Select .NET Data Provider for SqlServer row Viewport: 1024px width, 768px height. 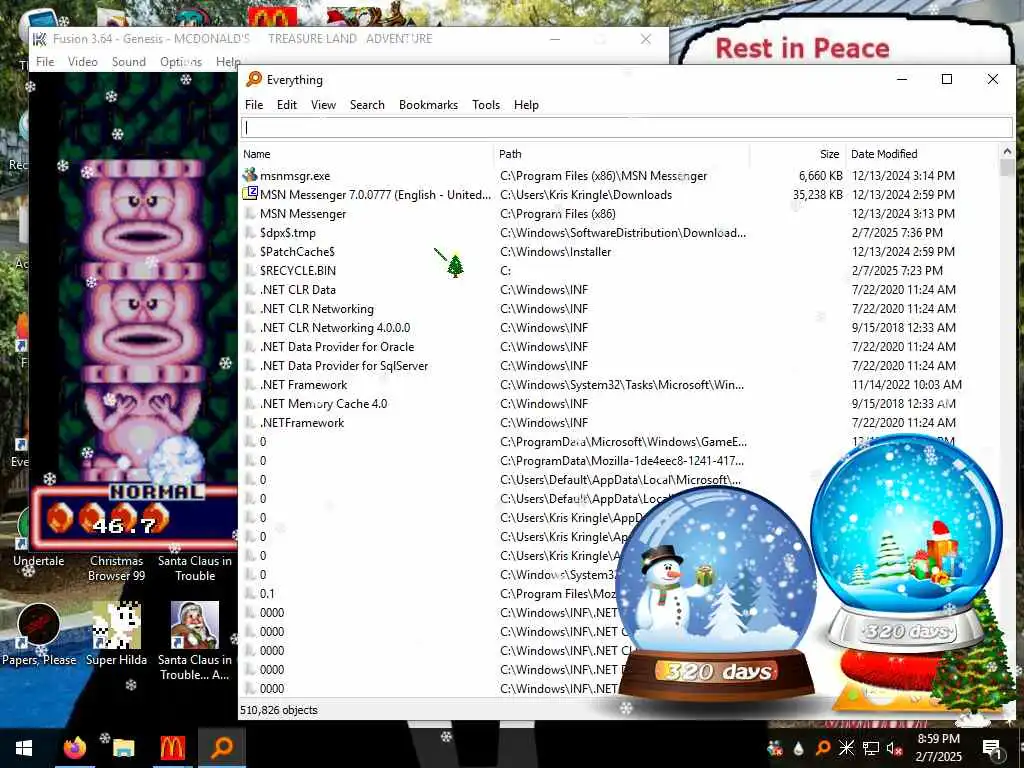[x=619, y=365]
